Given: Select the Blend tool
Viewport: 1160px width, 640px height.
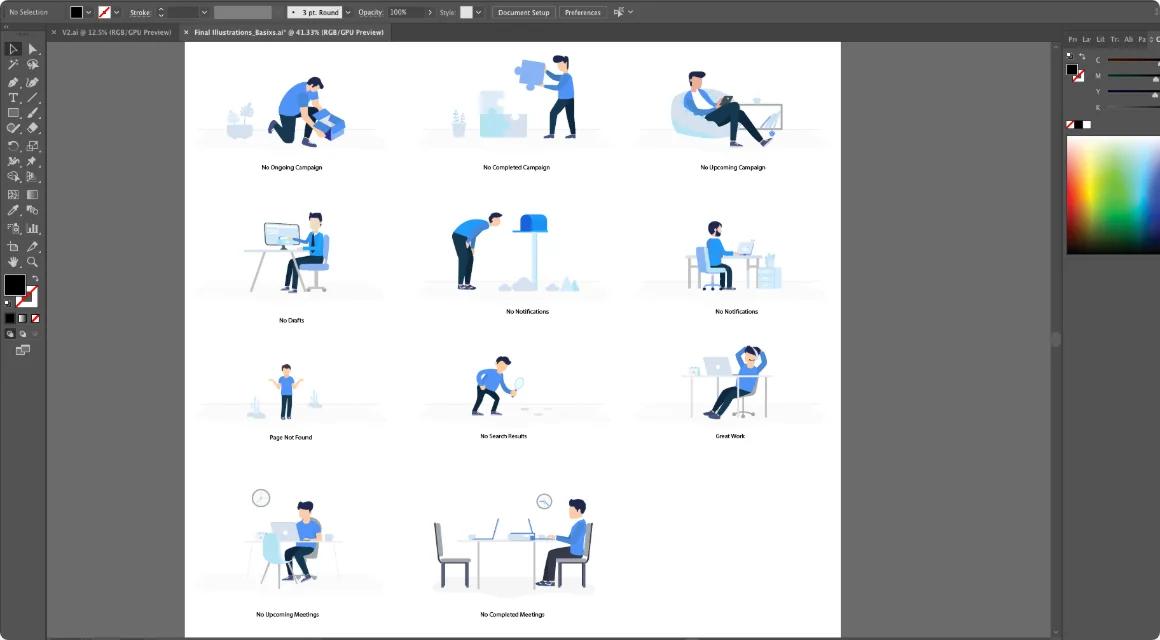Looking at the screenshot, I should click(x=33, y=210).
